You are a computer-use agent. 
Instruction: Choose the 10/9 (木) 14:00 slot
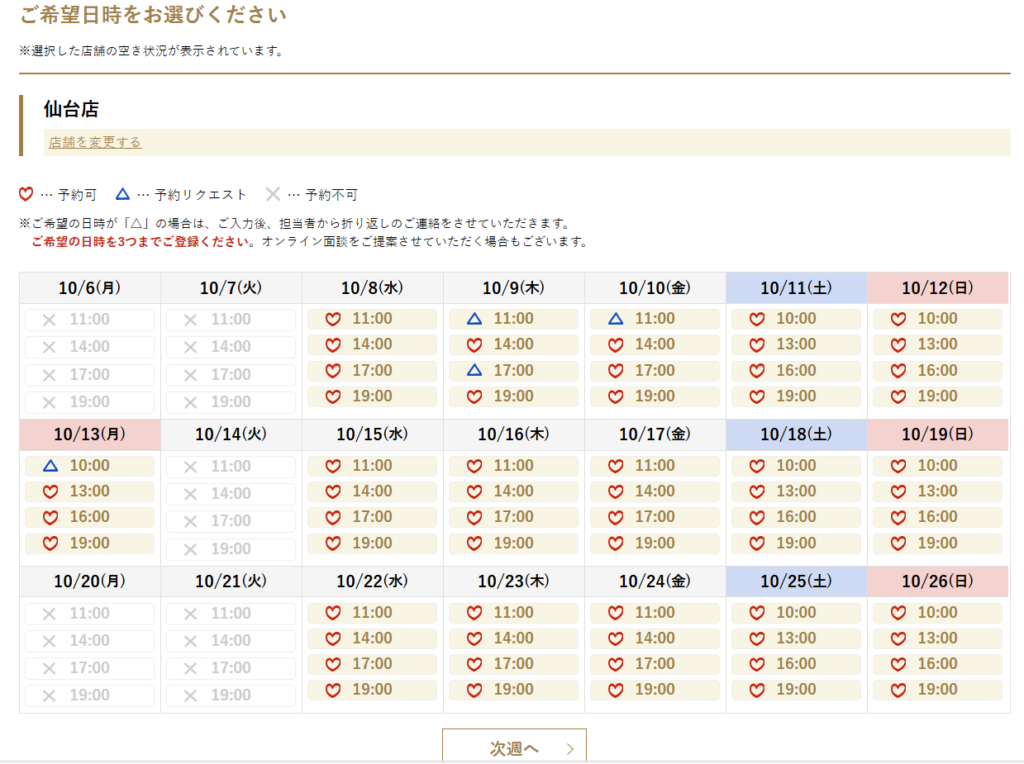(x=513, y=344)
